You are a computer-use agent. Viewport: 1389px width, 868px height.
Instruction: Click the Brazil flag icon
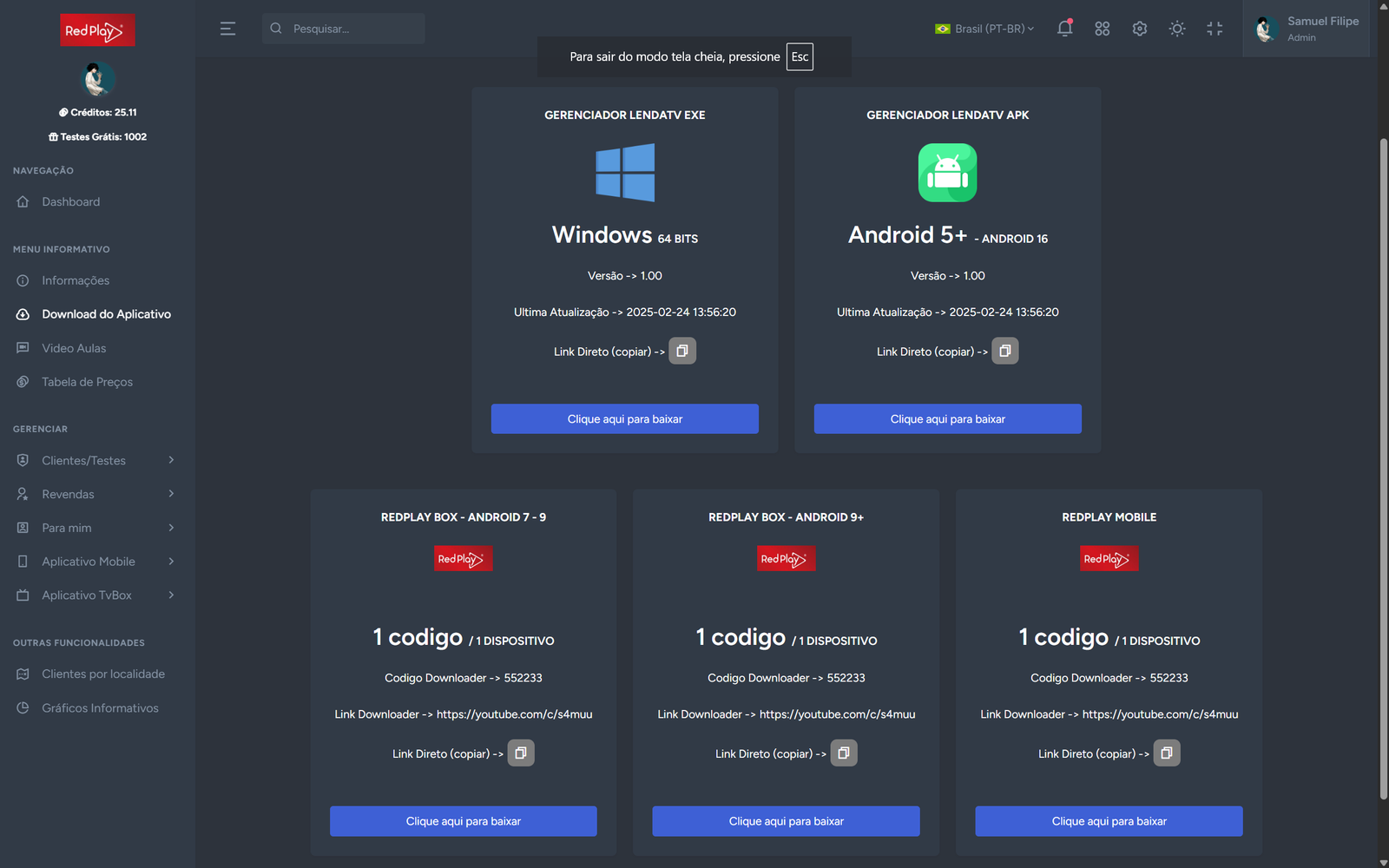pyautogui.click(x=943, y=29)
